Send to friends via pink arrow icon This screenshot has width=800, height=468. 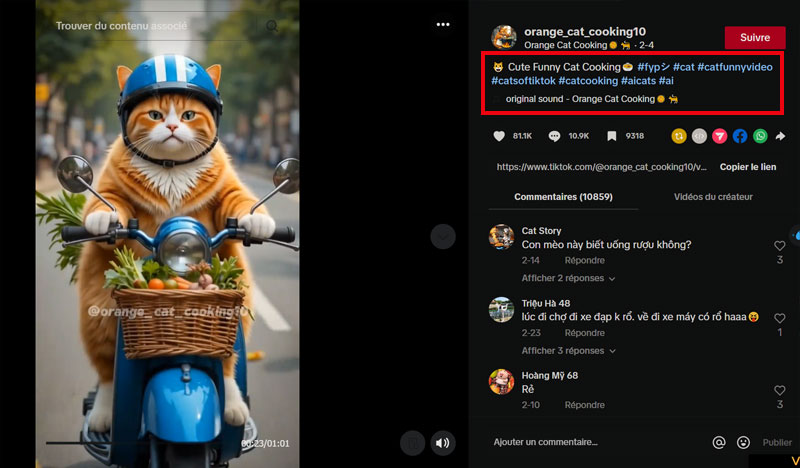pos(719,136)
